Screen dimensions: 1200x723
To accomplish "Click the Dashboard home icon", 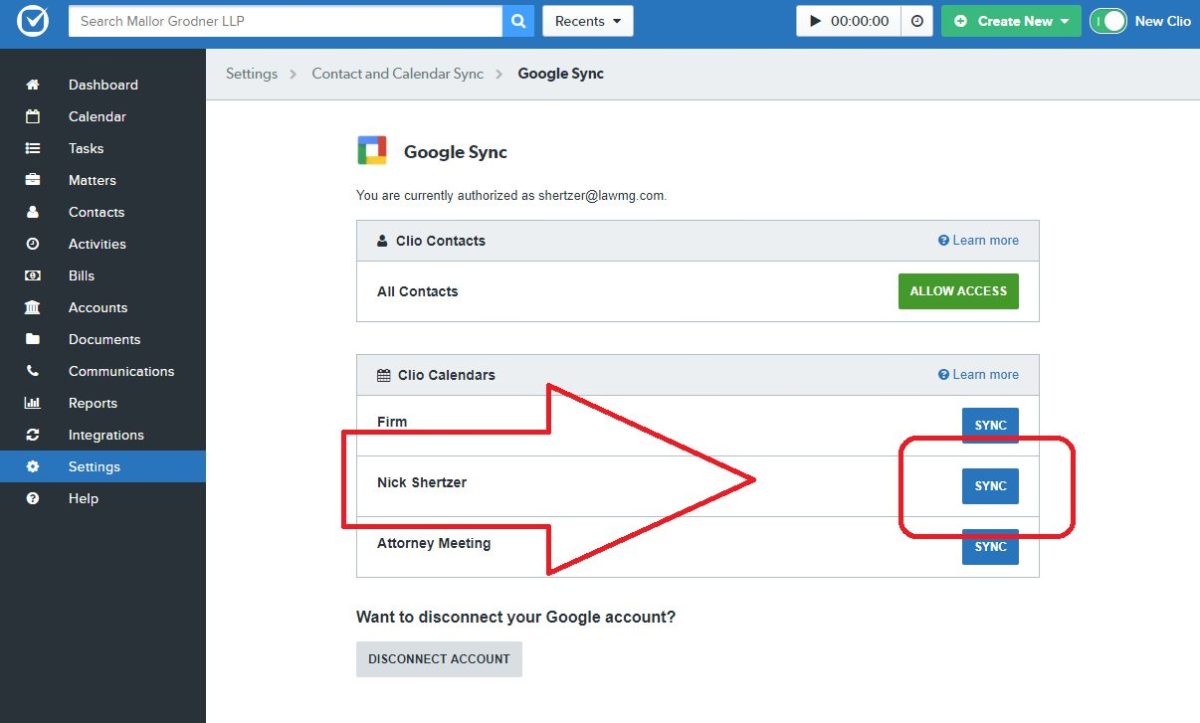I will pyautogui.click(x=33, y=85).
